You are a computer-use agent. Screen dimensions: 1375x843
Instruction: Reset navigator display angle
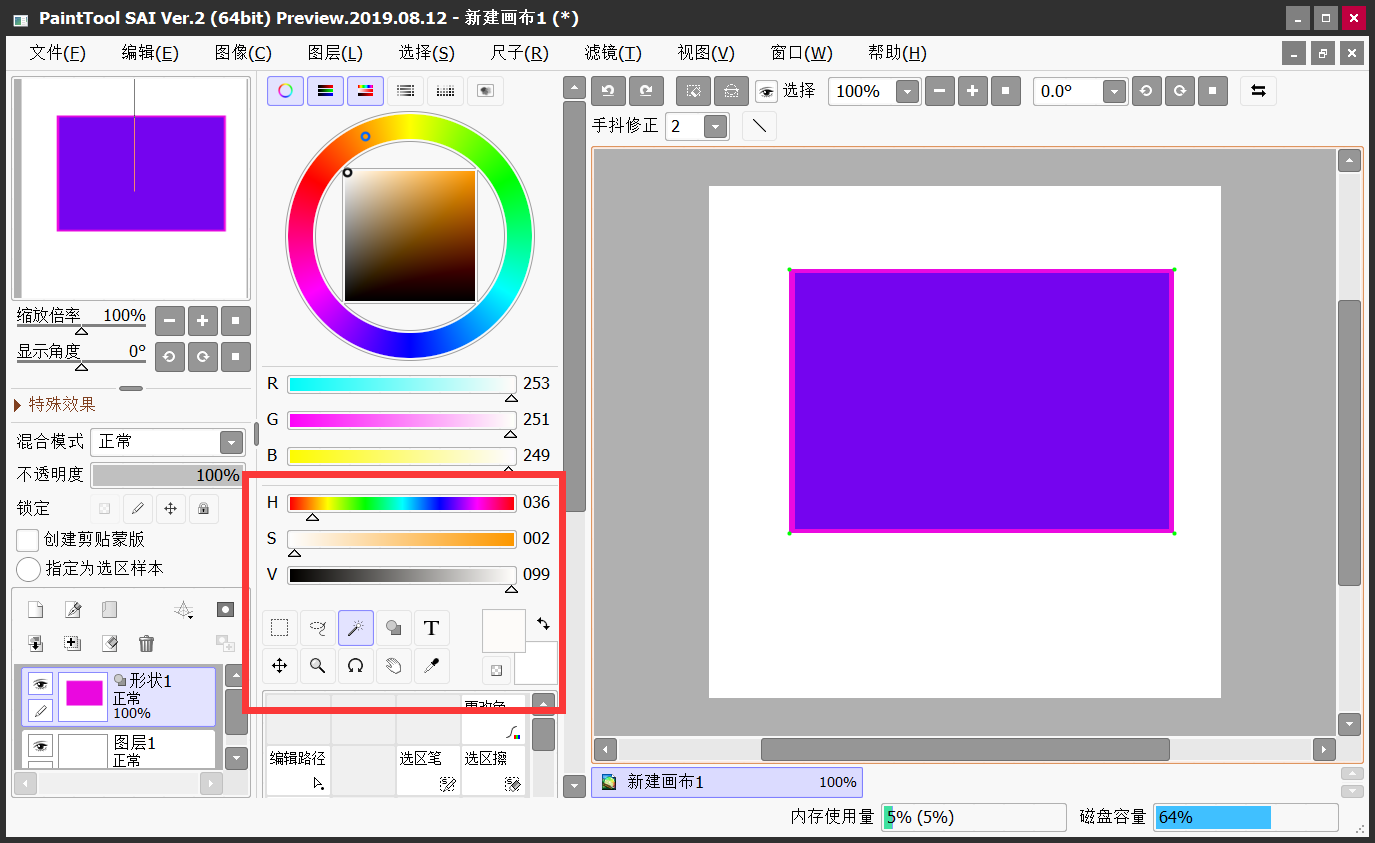236,356
